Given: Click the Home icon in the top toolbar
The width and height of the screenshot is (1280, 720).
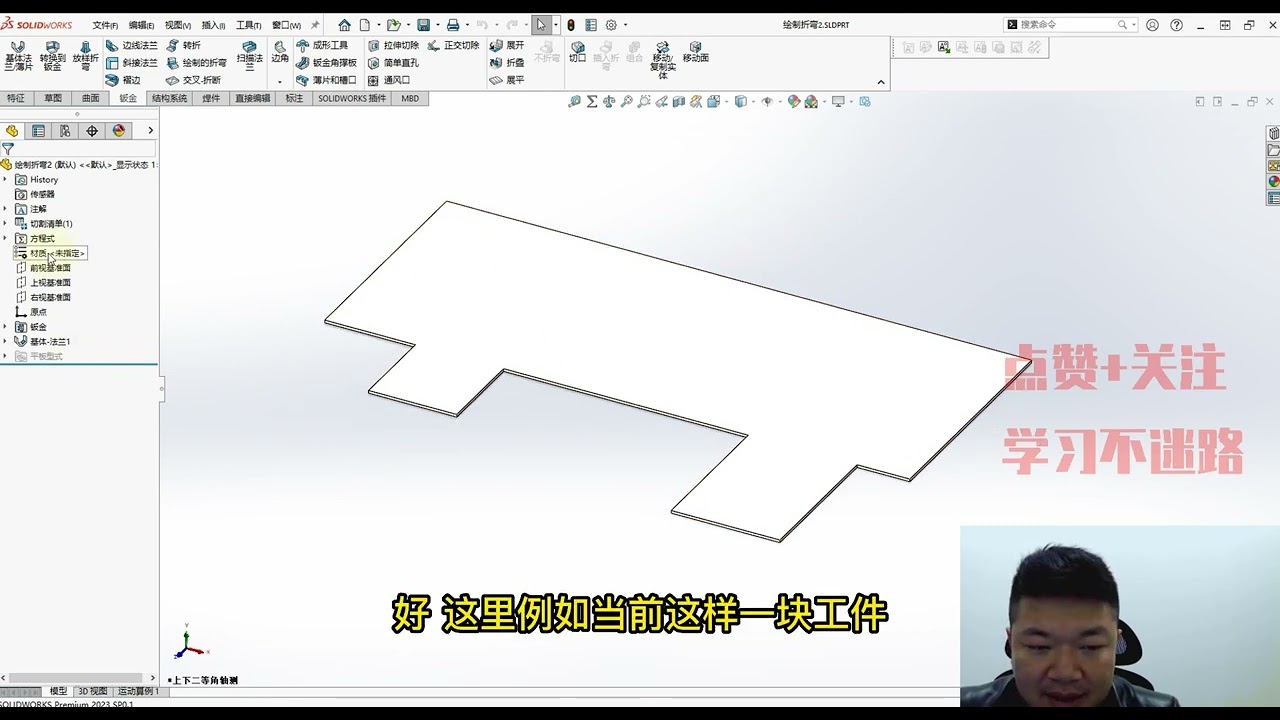Looking at the screenshot, I should [344, 25].
